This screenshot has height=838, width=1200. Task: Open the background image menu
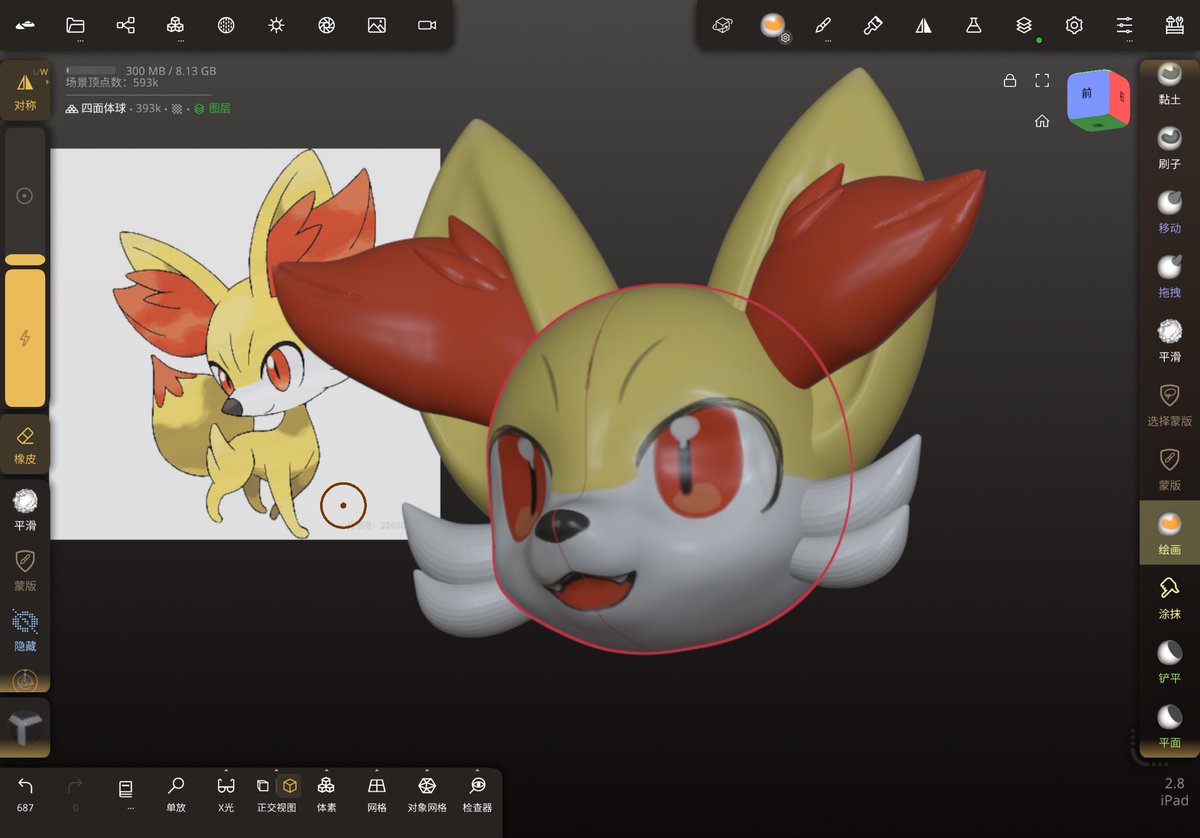click(x=377, y=25)
